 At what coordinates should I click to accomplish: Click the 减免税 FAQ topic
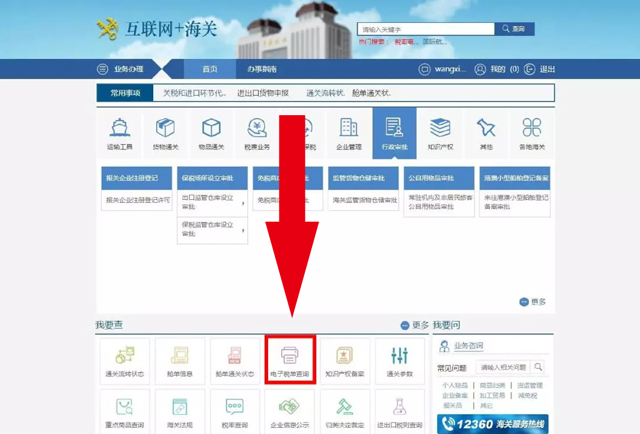pos(528,395)
